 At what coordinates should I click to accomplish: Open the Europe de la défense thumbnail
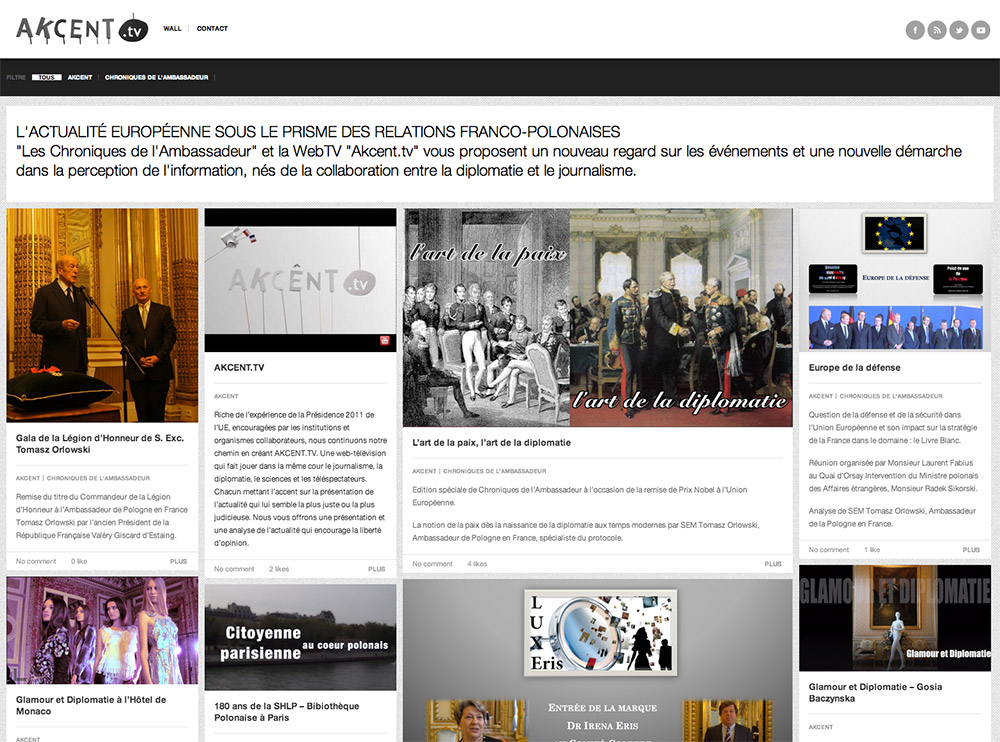pos(895,280)
